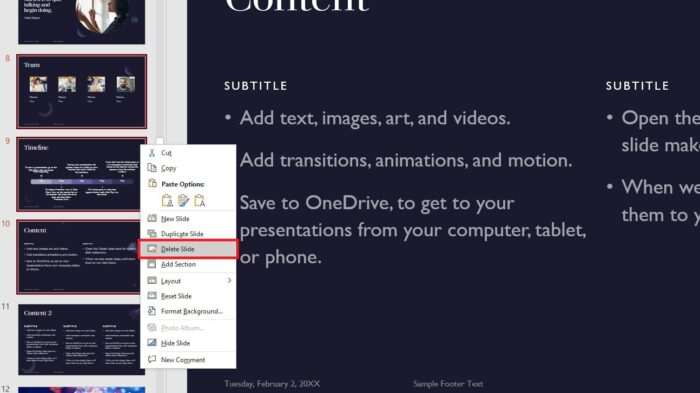Viewport: 700px width, 393px height.
Task: Click bullet 'Add text, images, art, and videos.'
Action: tap(375, 118)
